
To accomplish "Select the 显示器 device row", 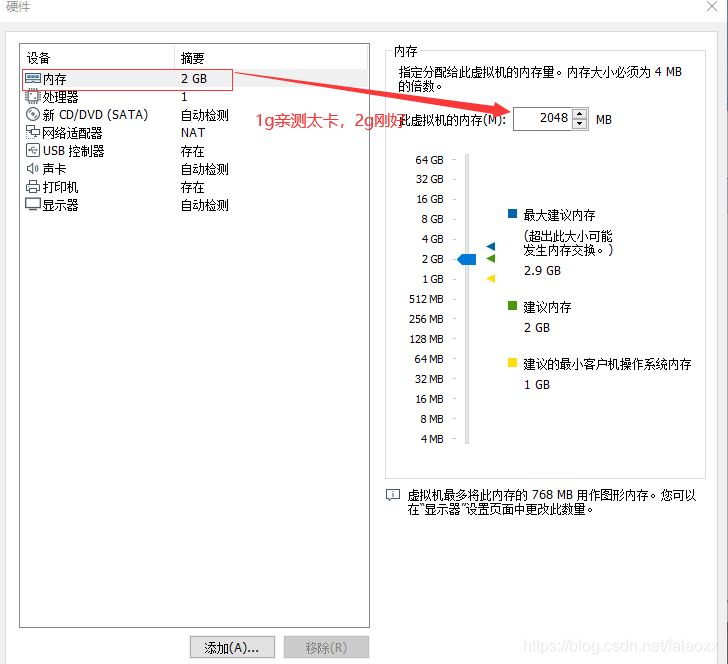I will (194, 205).
